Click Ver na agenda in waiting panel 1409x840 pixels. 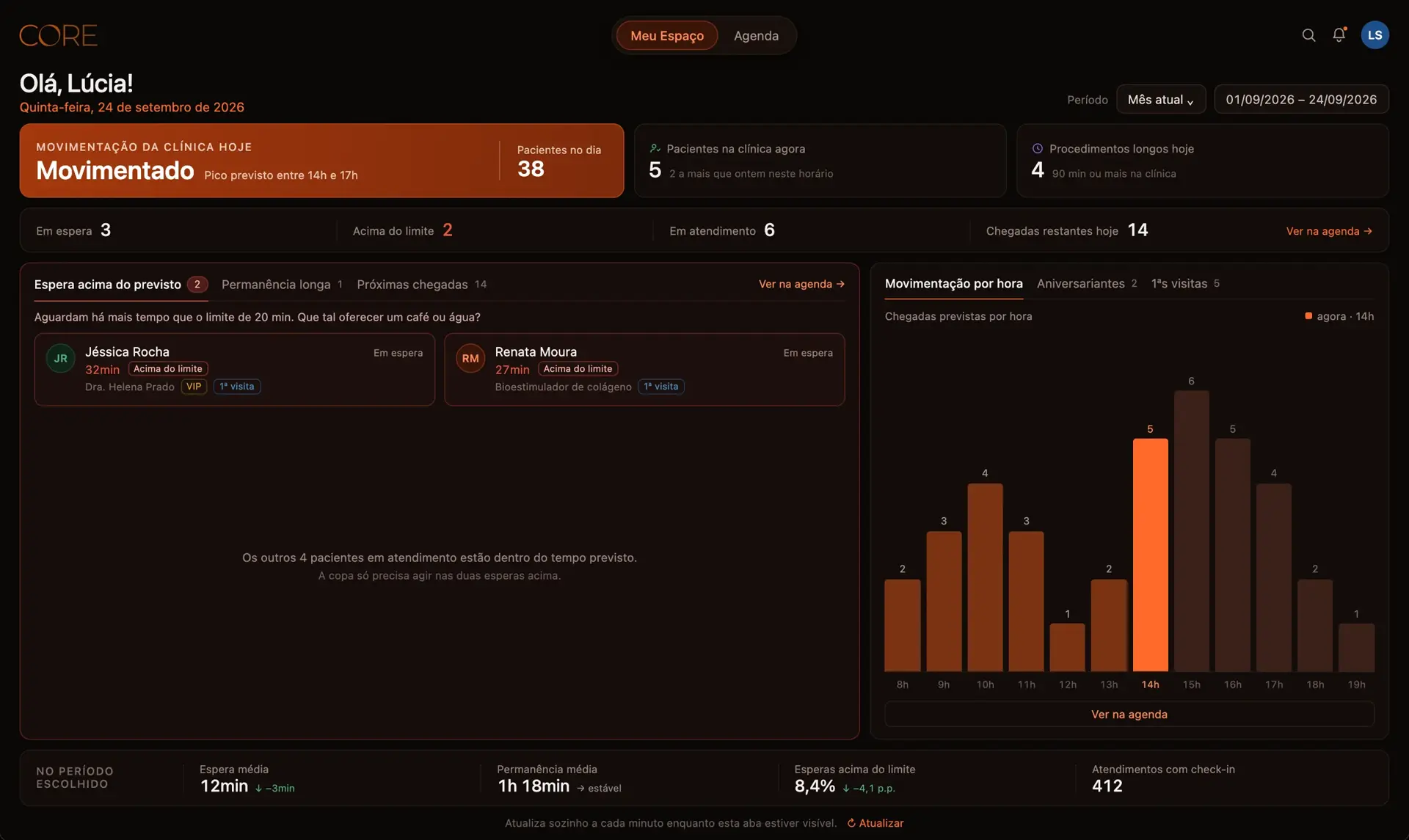click(801, 284)
